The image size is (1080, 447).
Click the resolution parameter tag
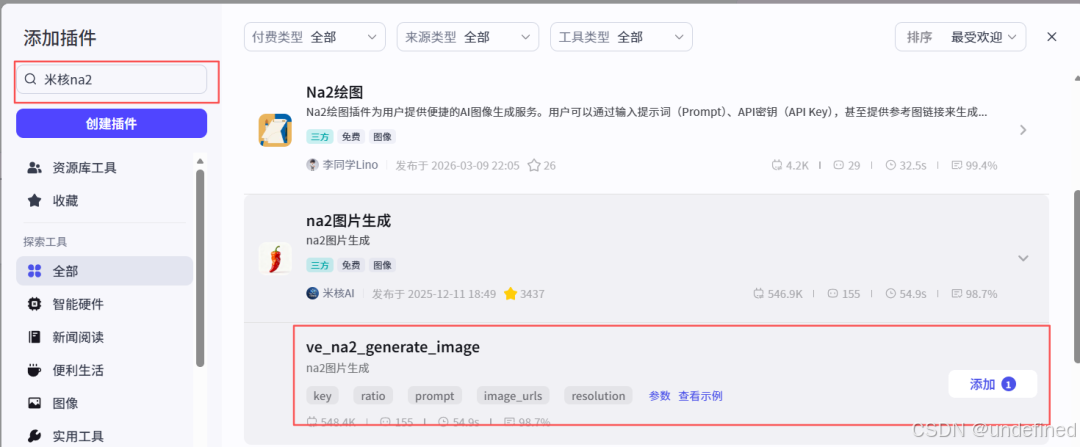point(598,396)
